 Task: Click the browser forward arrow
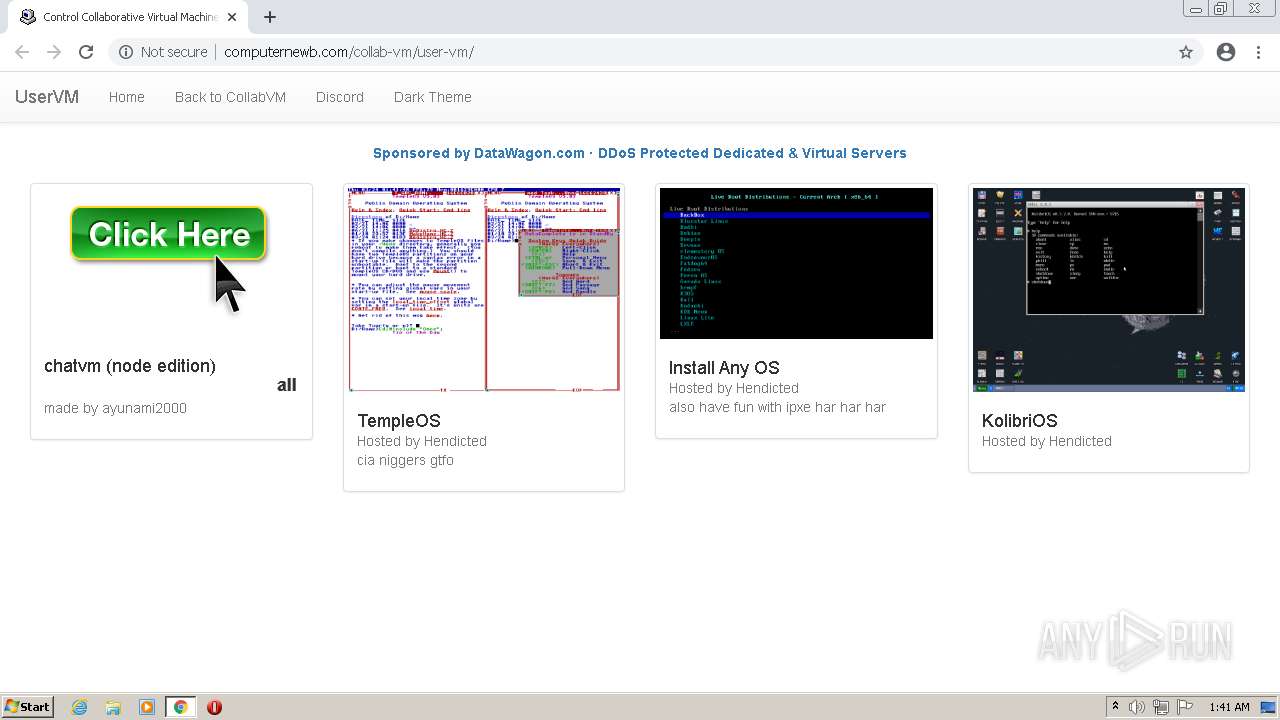54,52
